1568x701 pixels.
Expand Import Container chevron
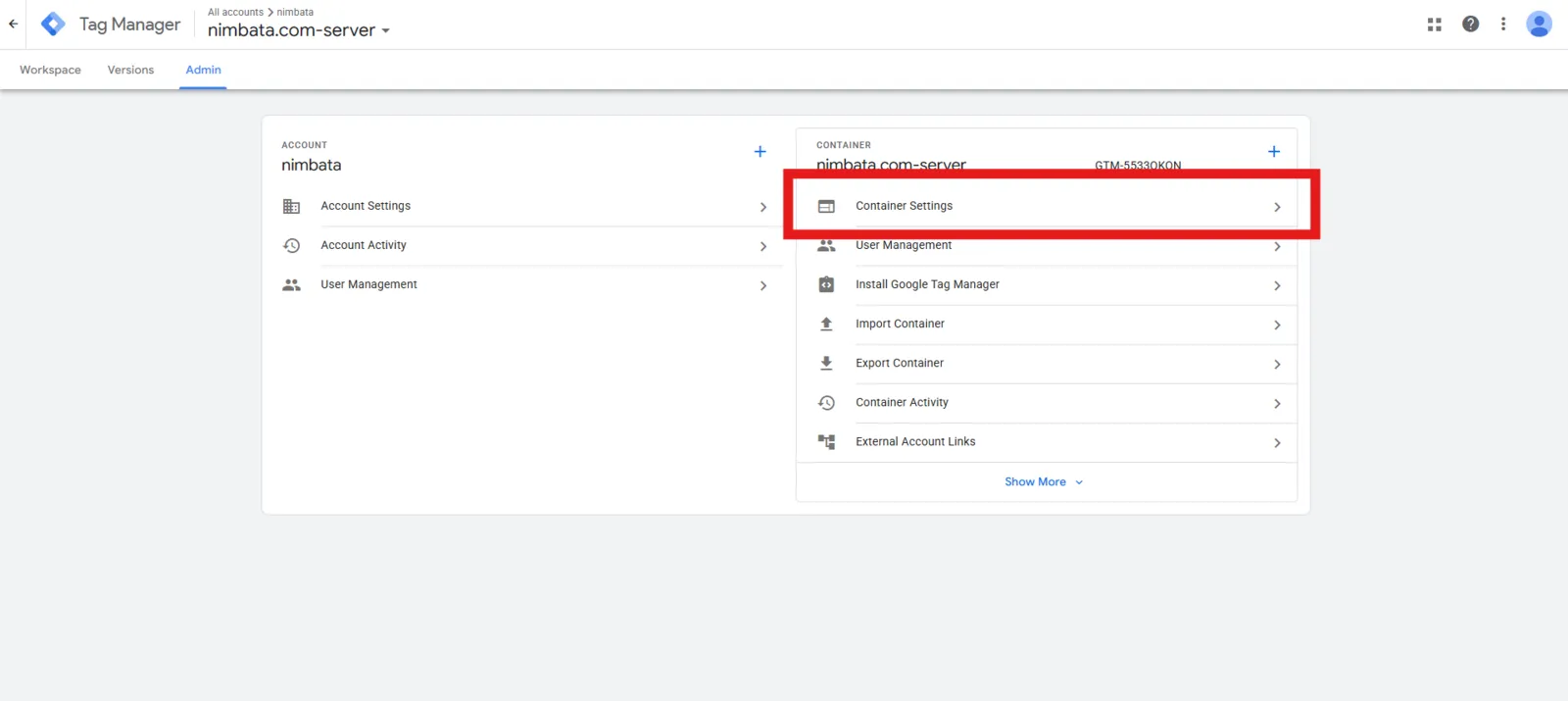[1277, 325]
